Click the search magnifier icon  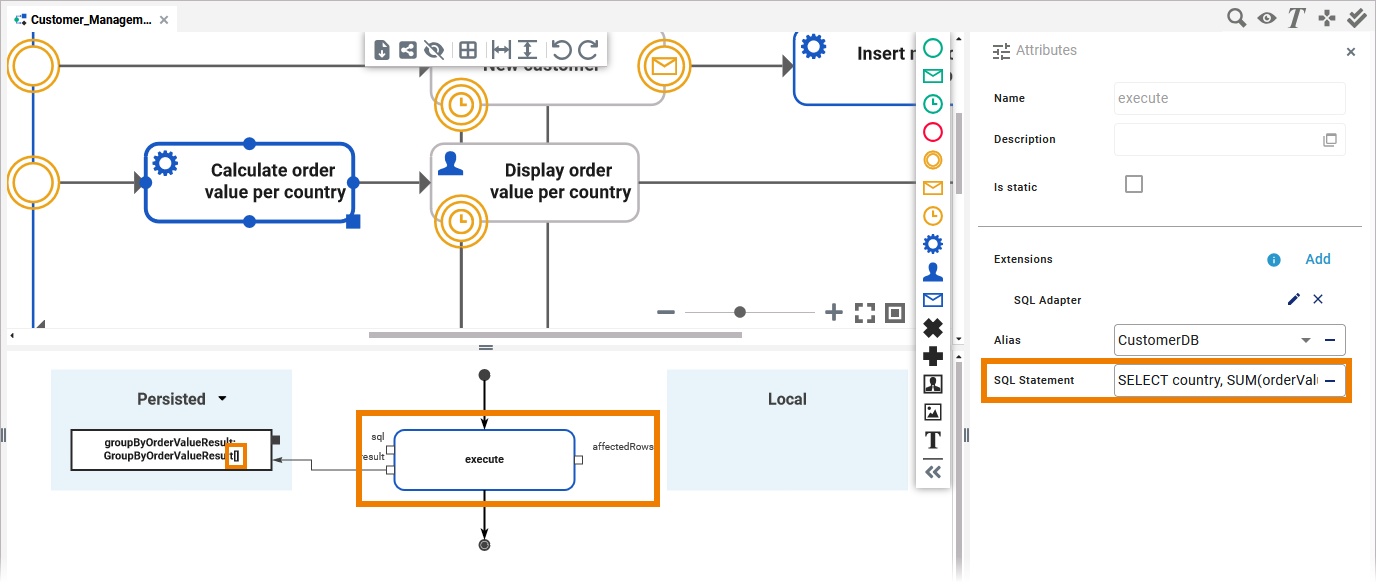coord(1237,17)
